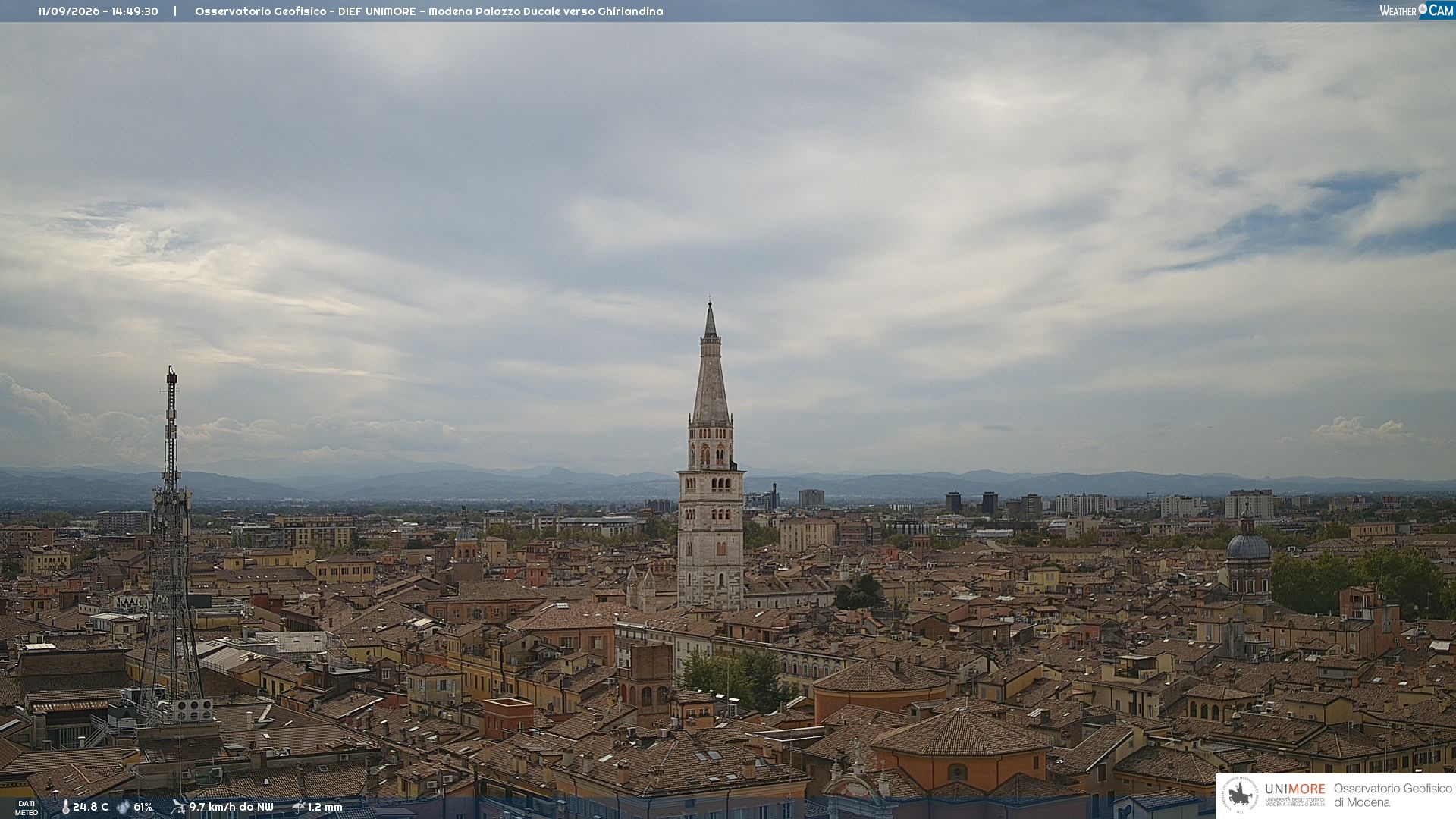Click the DATI METEO label

pyautogui.click(x=27, y=808)
